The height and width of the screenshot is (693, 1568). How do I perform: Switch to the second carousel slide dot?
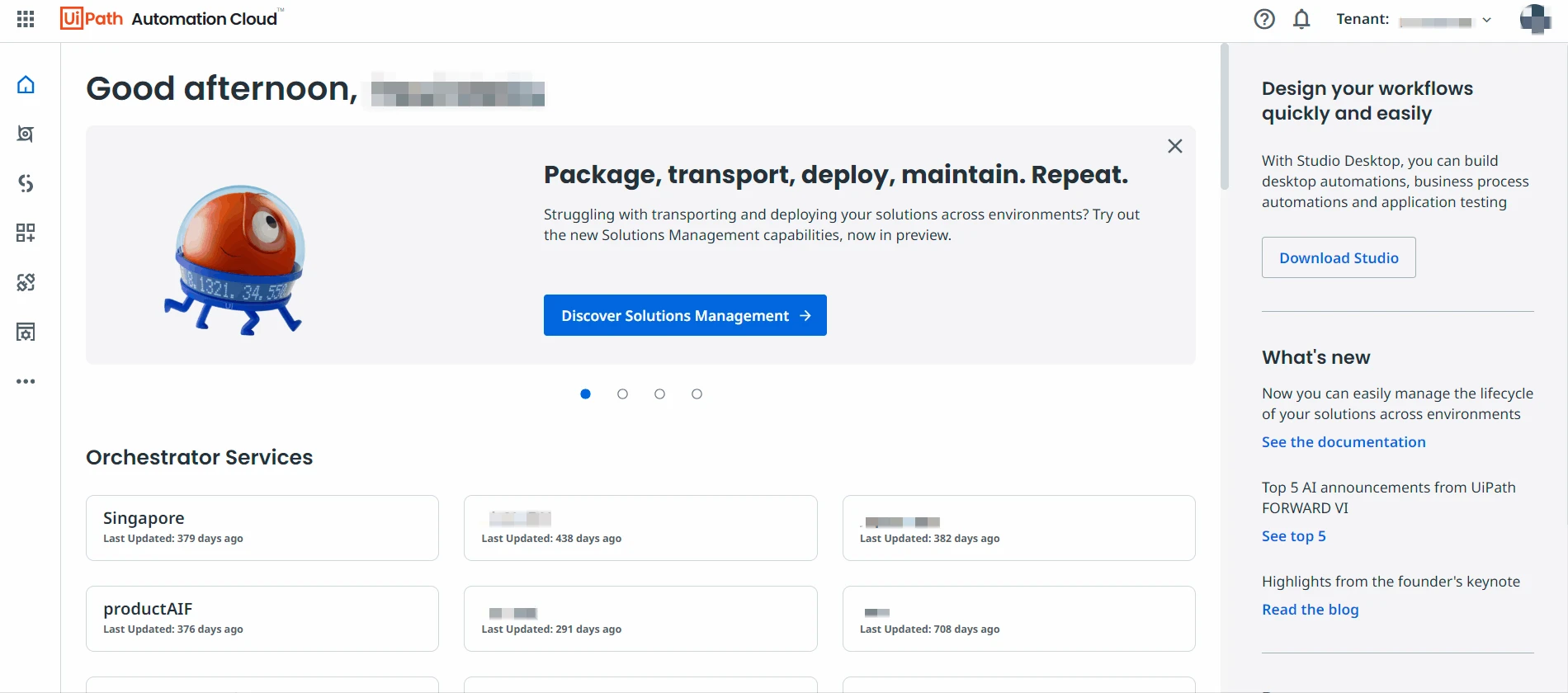622,394
